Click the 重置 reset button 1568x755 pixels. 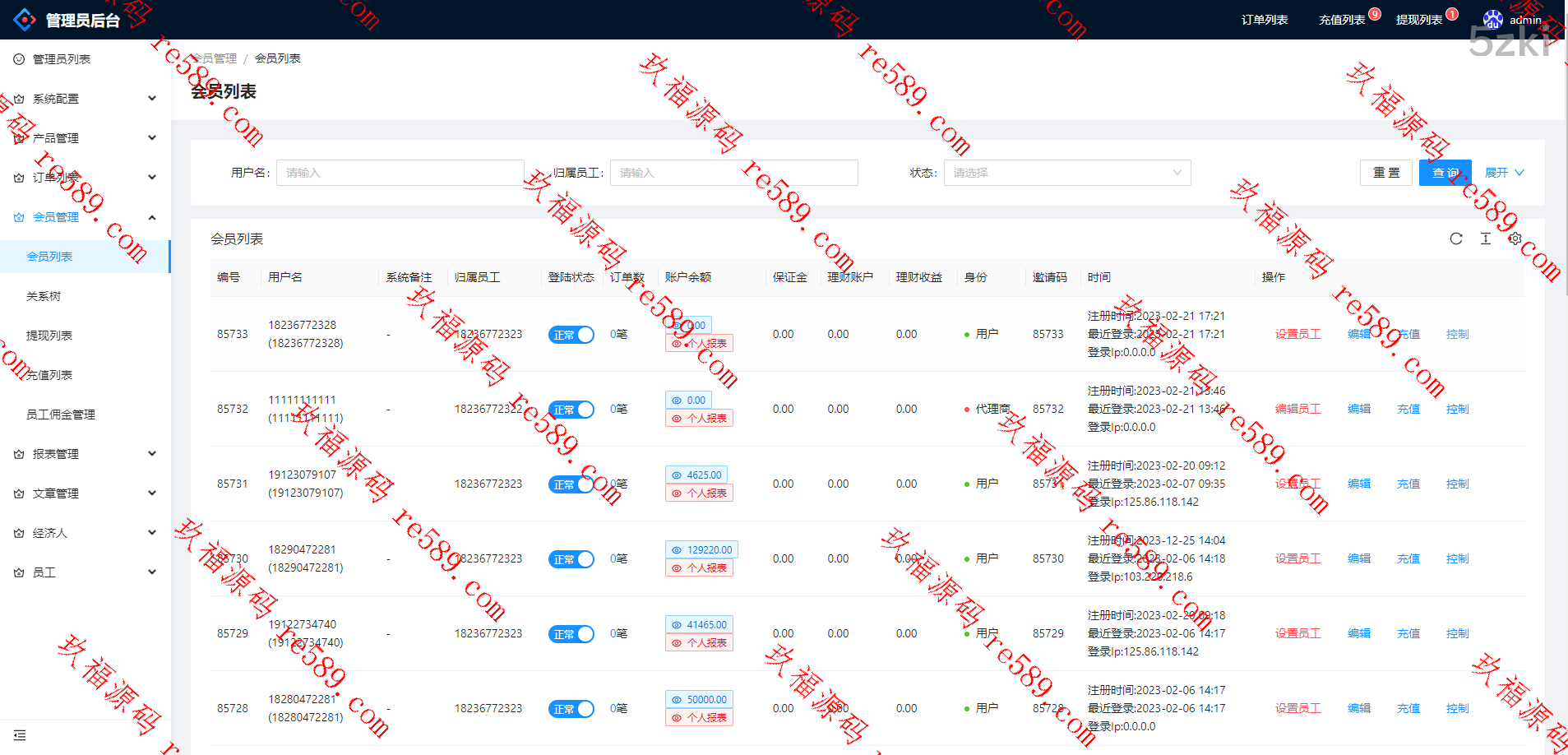pyautogui.click(x=1386, y=173)
